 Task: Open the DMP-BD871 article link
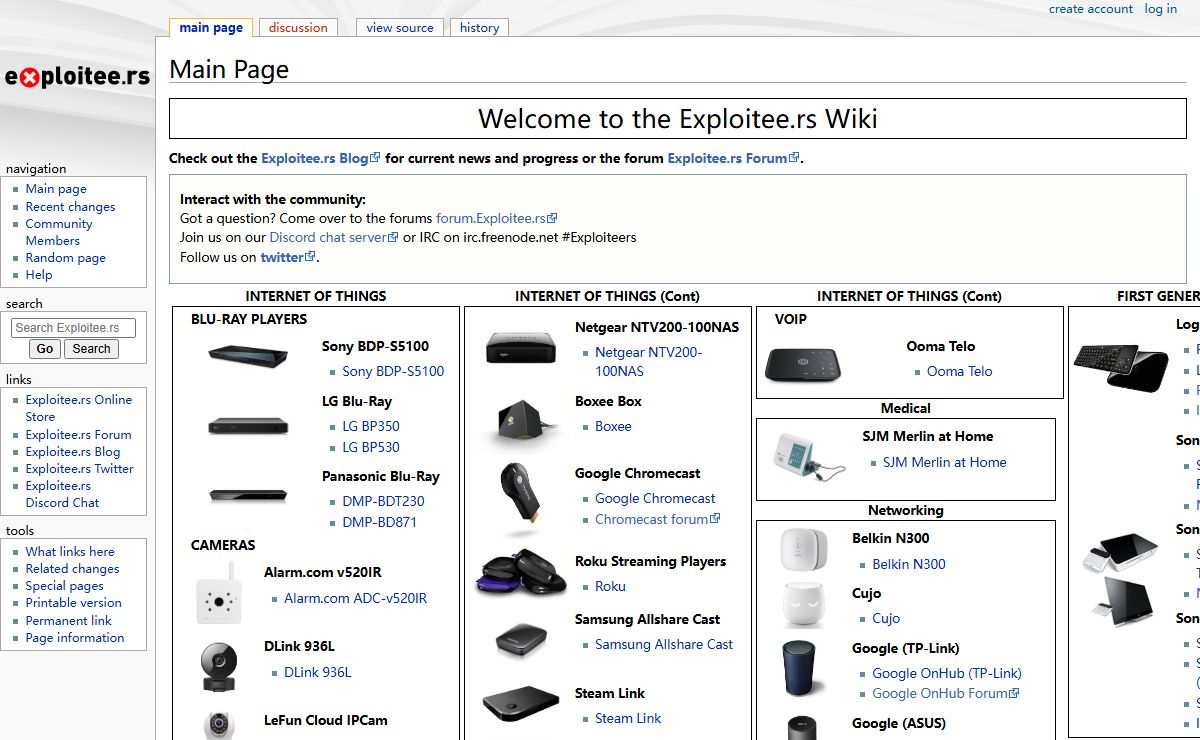380,522
